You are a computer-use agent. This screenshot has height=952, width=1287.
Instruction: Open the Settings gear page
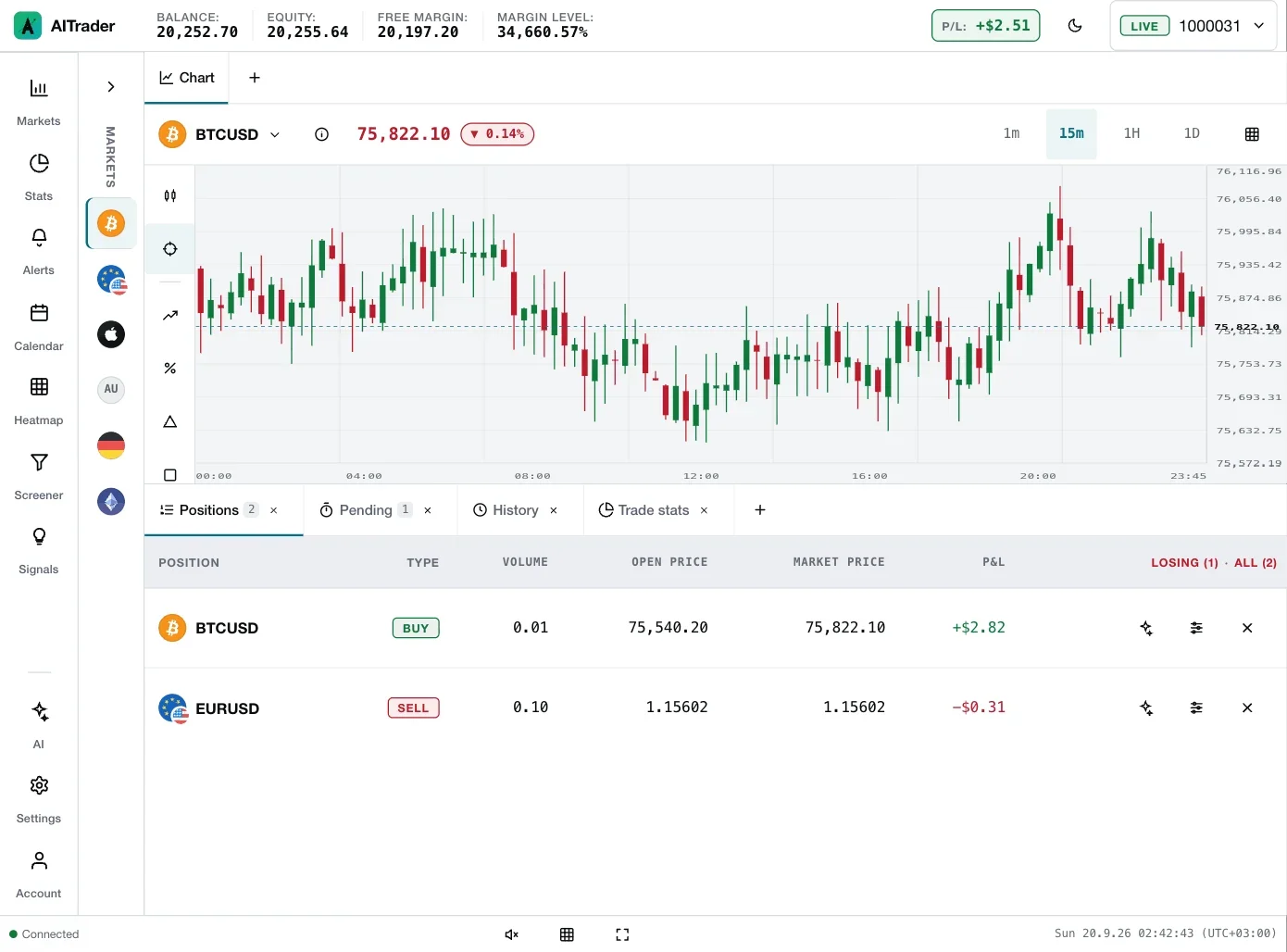click(39, 799)
